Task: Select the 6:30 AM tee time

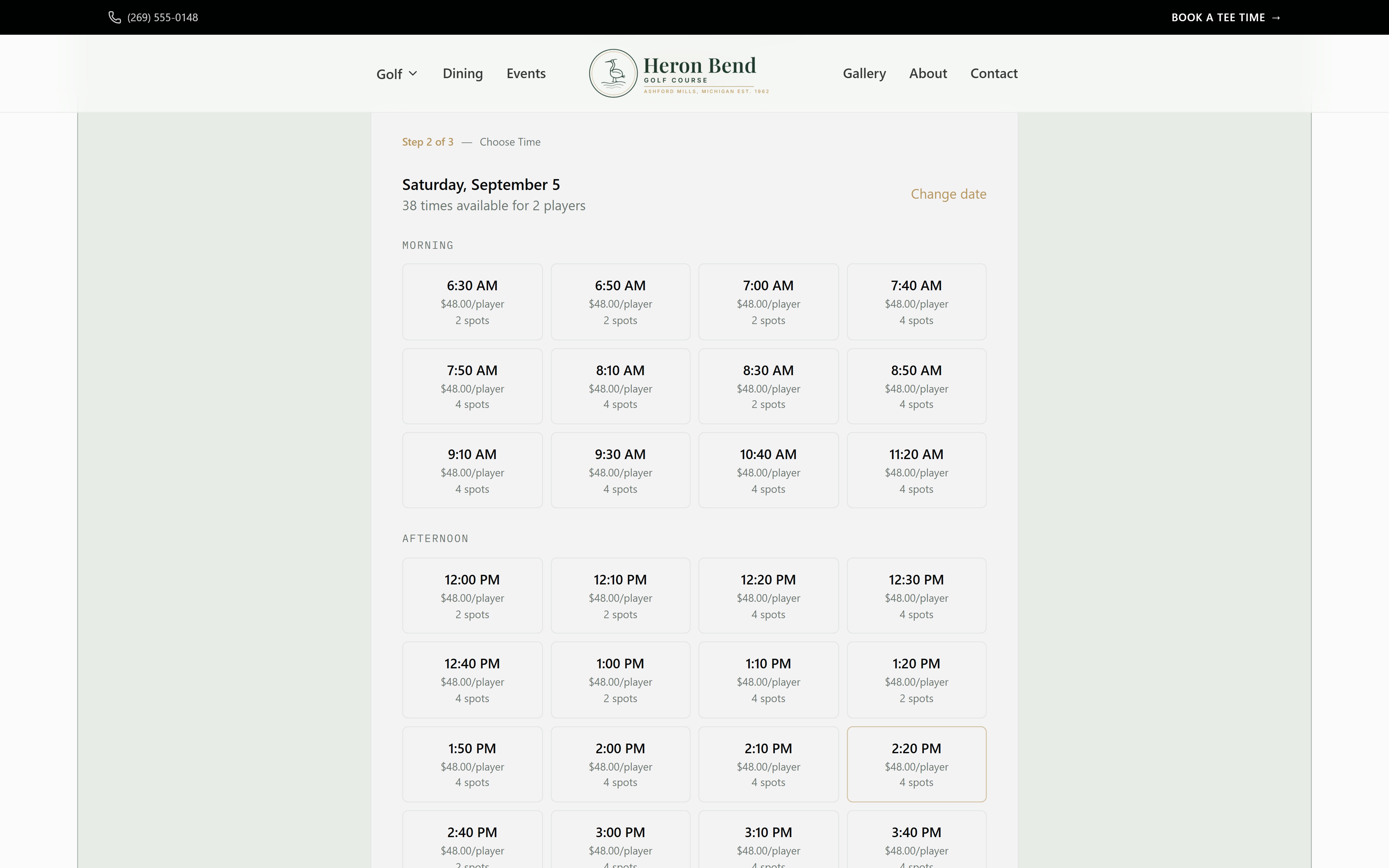Action: tap(472, 302)
